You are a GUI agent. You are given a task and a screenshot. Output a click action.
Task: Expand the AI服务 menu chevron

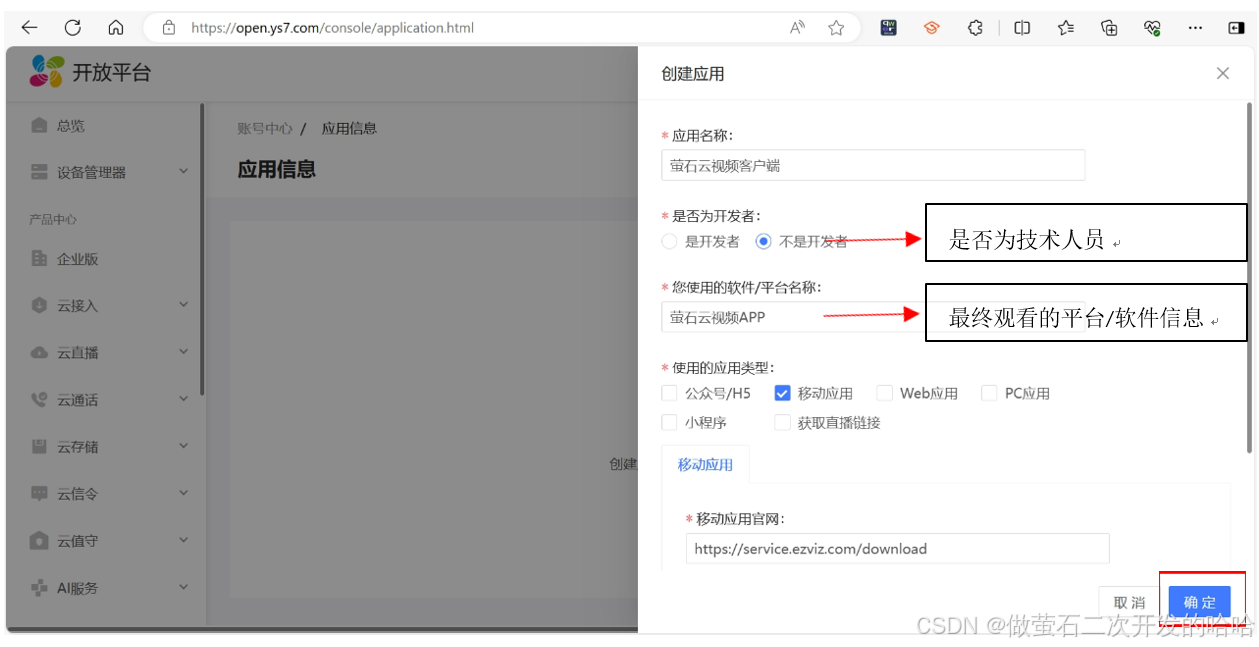pos(183,587)
